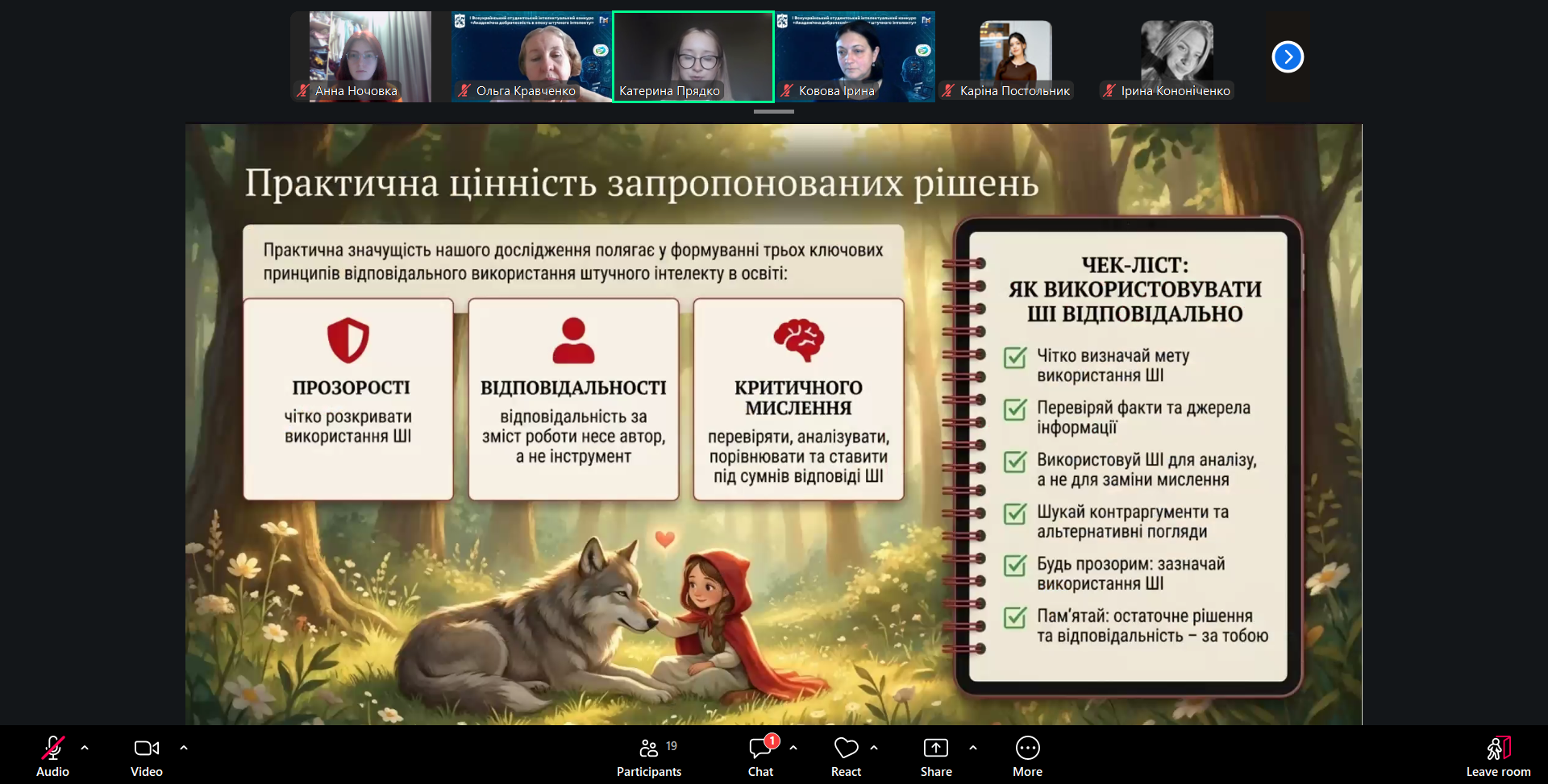Click slide title 'Практична цінність запропонованих рішень'
Screen dimensions: 1548x784
click(x=642, y=184)
